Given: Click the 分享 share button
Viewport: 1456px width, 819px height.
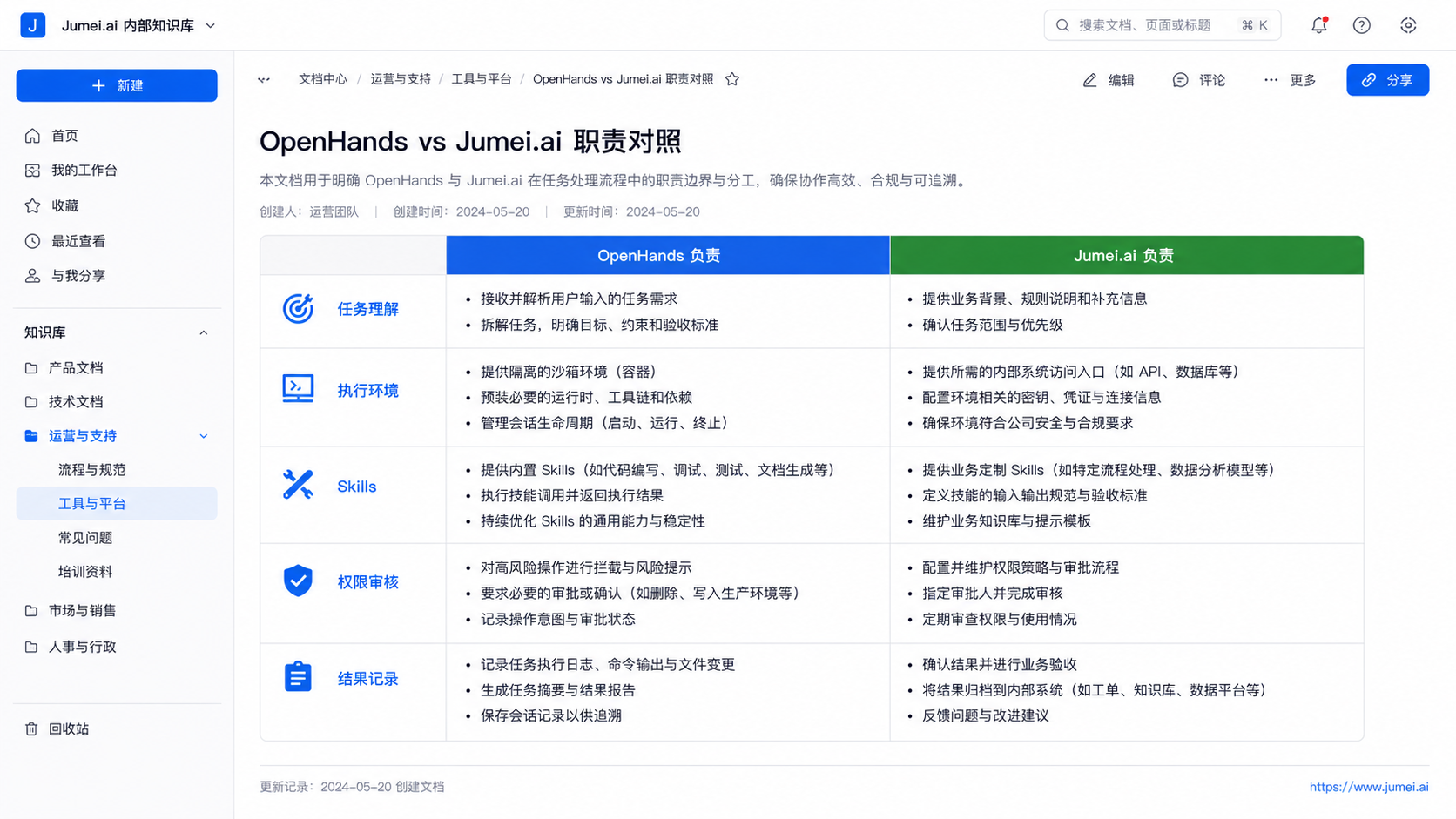Looking at the screenshot, I should coord(1387,80).
